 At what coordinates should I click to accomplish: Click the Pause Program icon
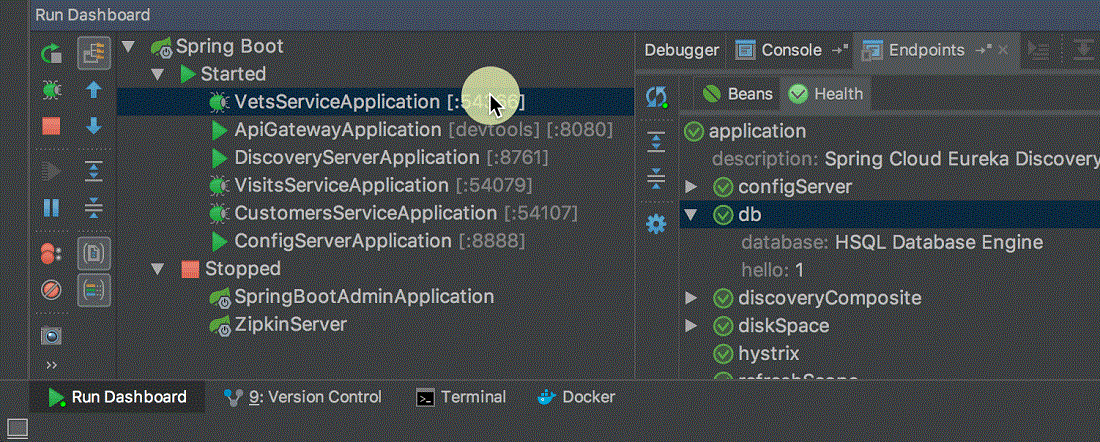(51, 208)
